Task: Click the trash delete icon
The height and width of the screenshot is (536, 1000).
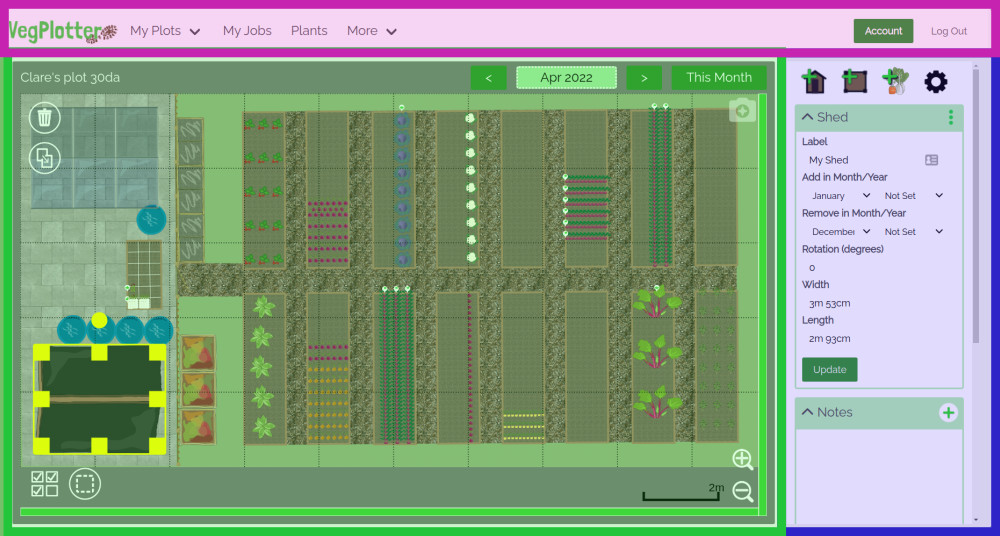Action: click(44, 118)
